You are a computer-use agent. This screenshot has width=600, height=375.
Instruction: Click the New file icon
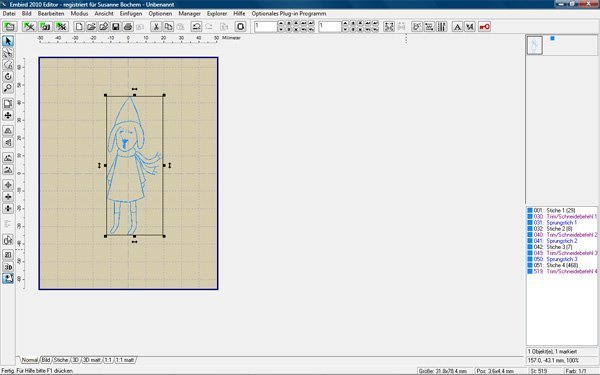[79, 26]
